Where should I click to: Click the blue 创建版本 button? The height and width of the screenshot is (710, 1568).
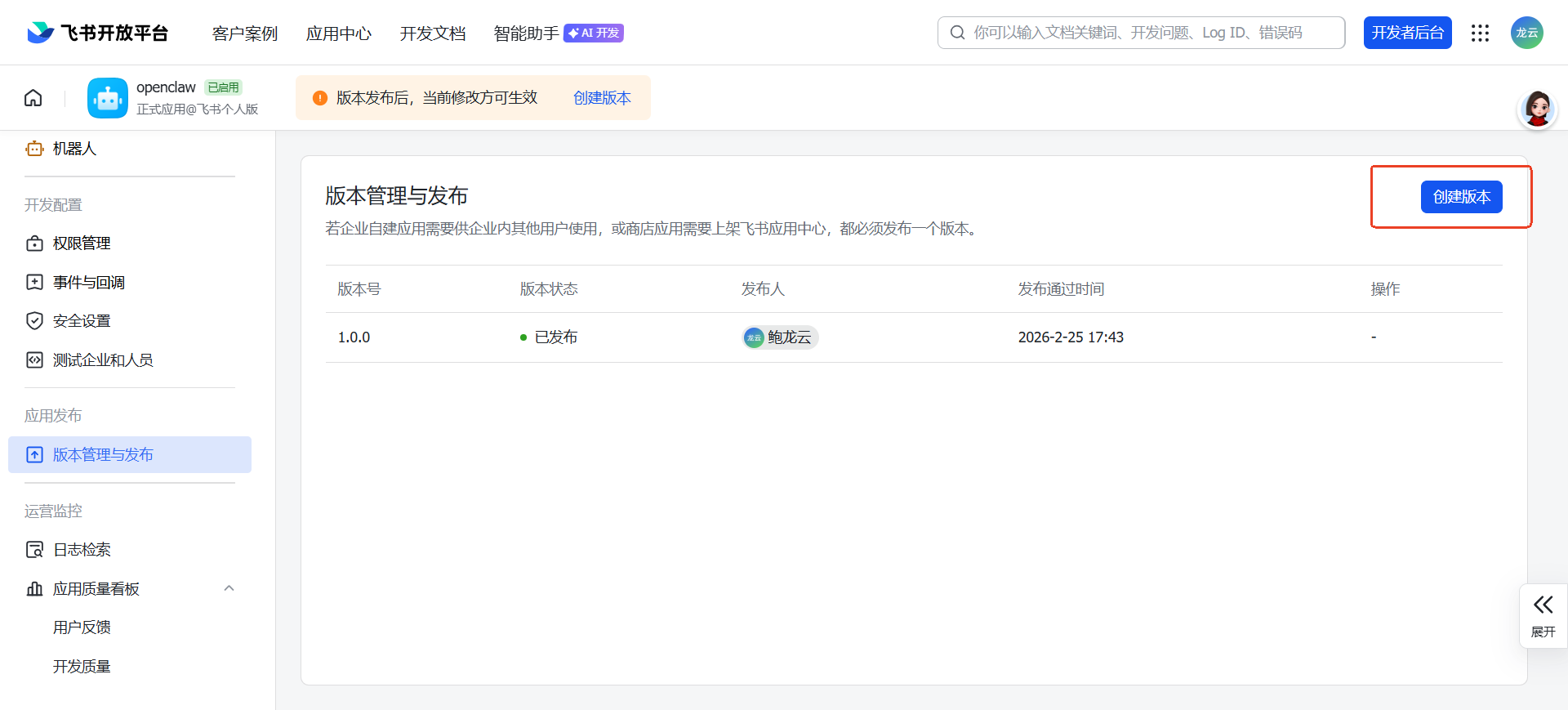(1461, 197)
